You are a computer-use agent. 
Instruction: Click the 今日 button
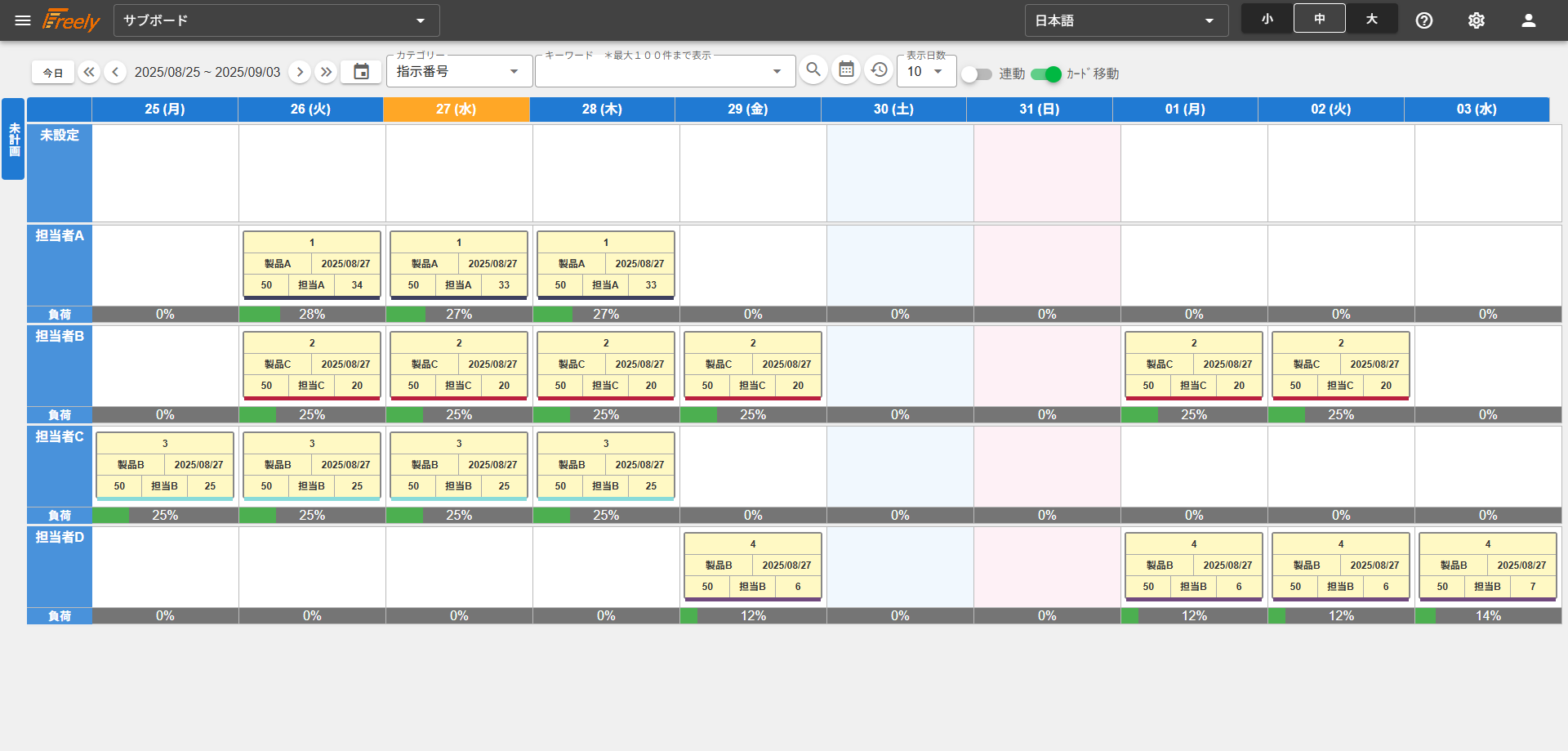53,73
